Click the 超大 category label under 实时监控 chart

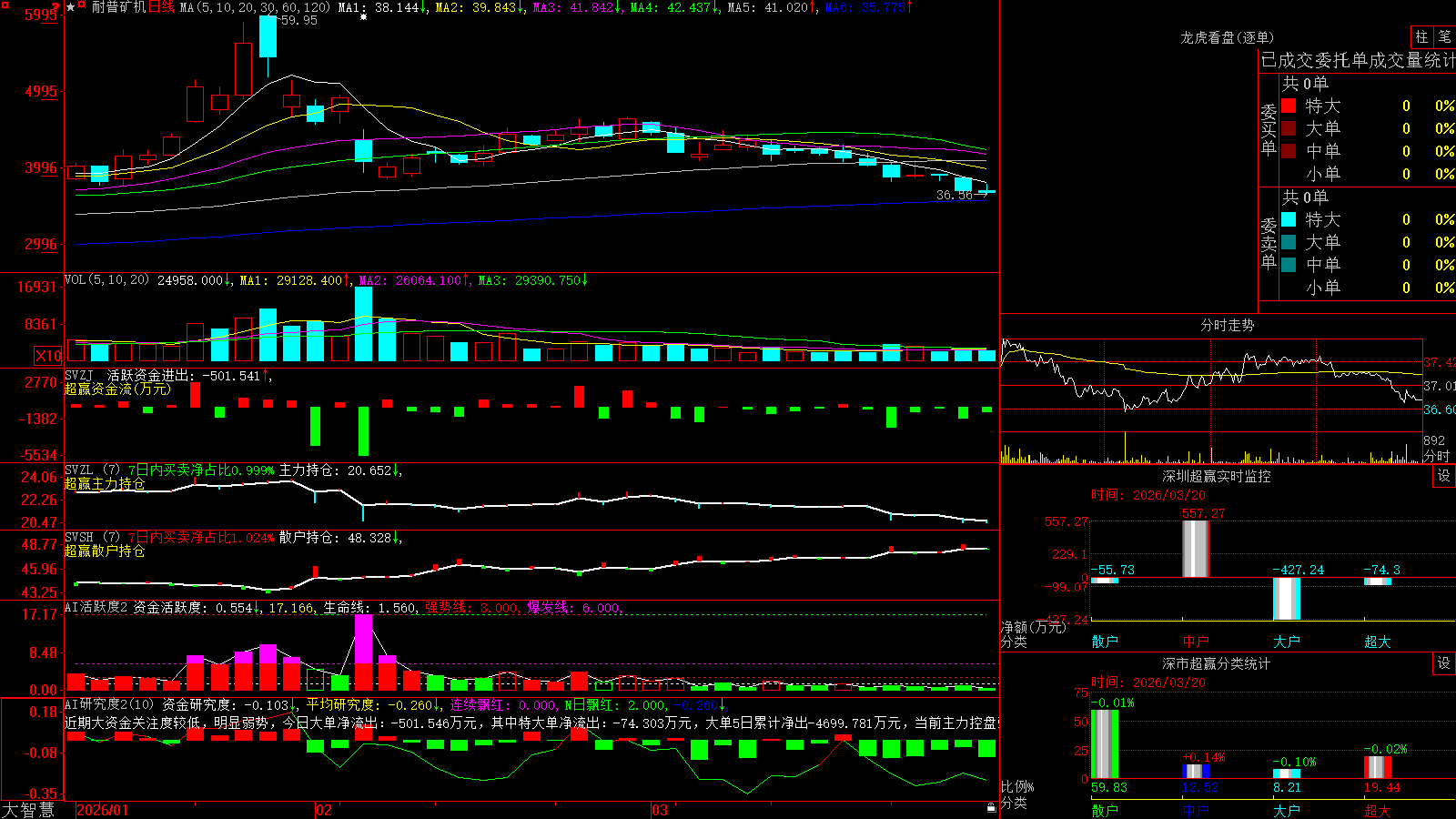pos(1378,642)
